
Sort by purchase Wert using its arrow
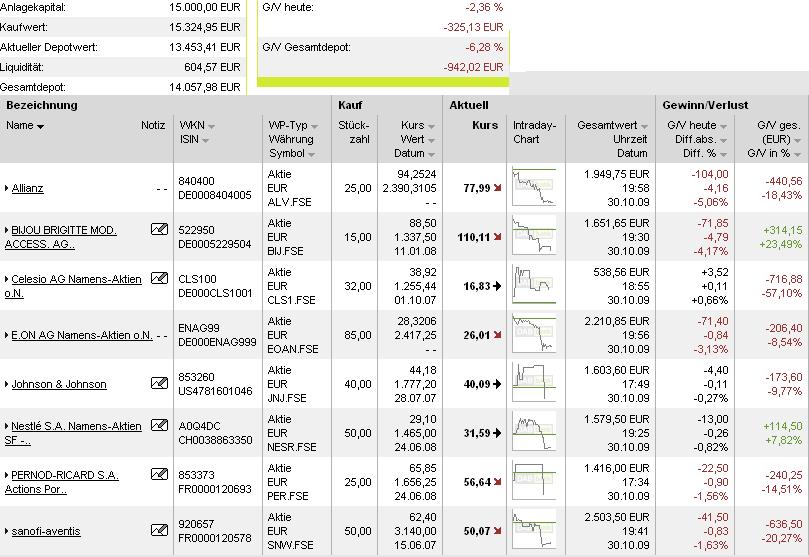[x=431, y=140]
